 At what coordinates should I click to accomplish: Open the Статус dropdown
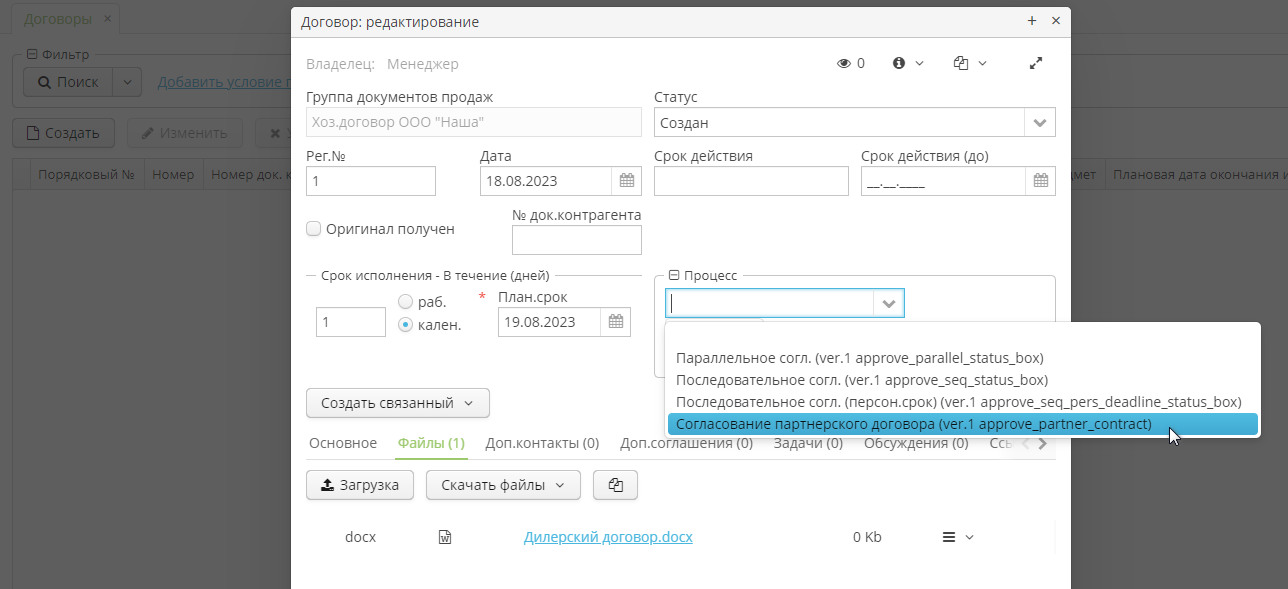(x=1040, y=121)
